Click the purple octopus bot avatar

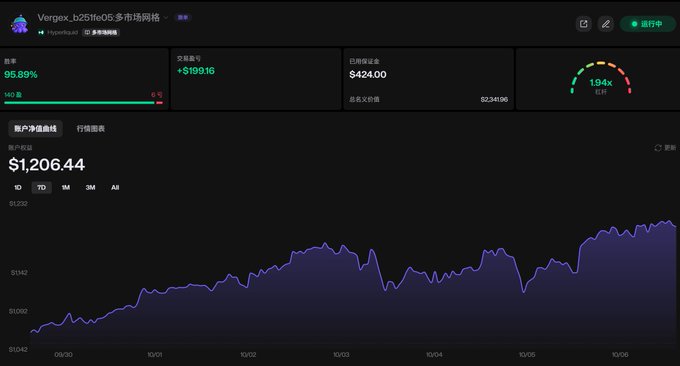pos(20,24)
